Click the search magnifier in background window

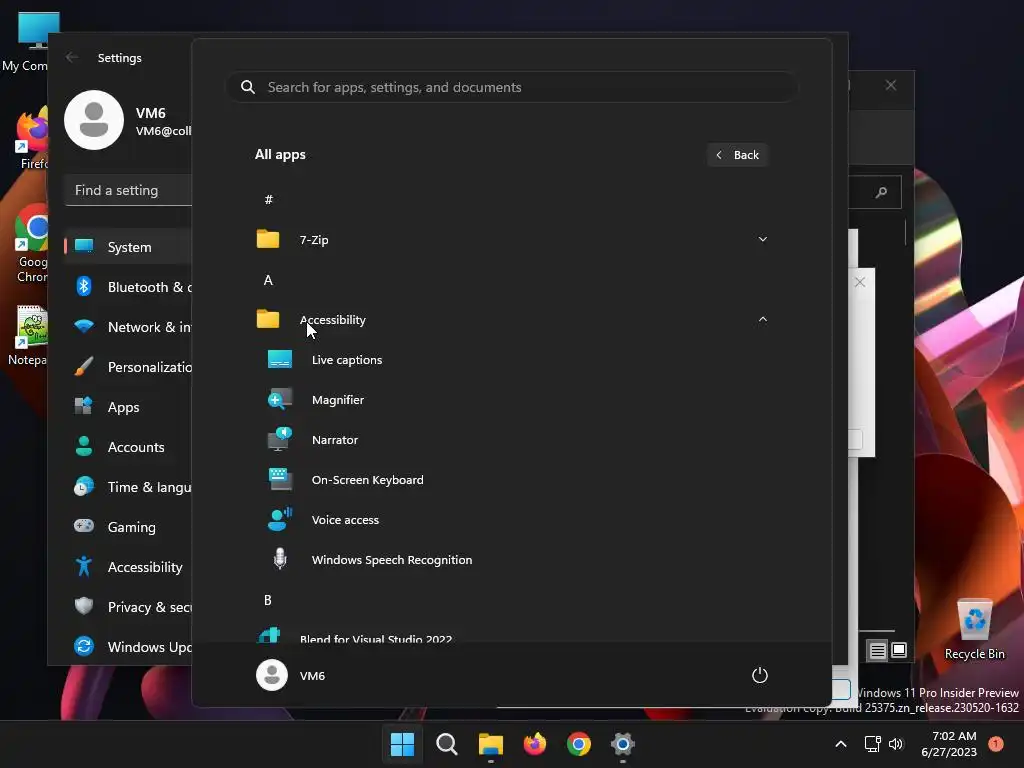tap(881, 192)
